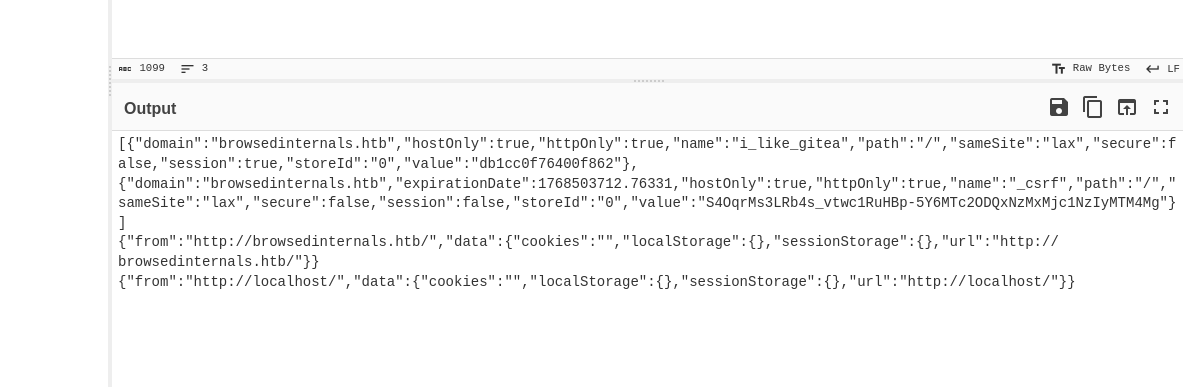This screenshot has height=387, width=1183.
Task: Click the Output panel title
Action: [150, 109]
